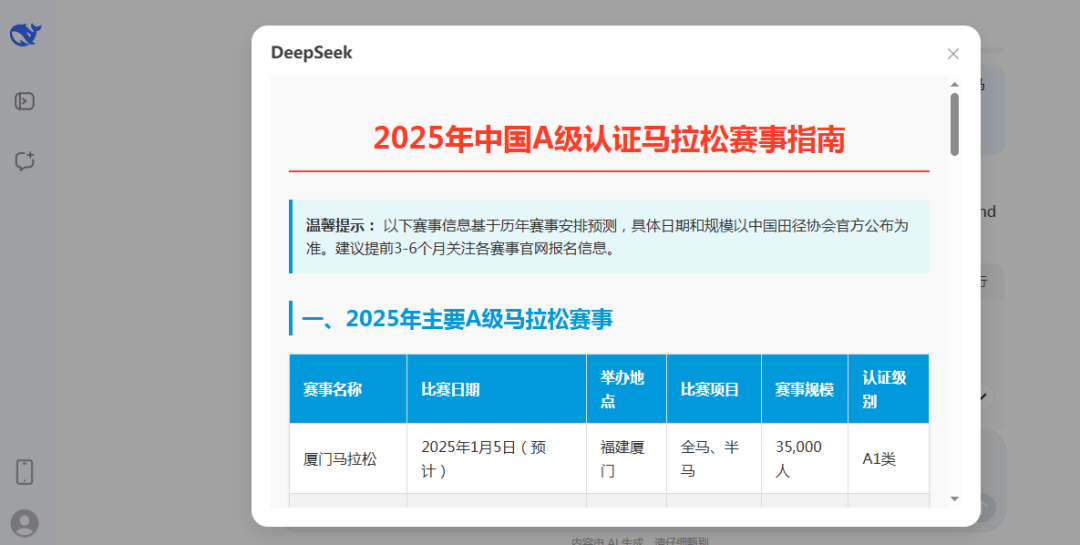Click the 比赛项目 column header

point(709,389)
